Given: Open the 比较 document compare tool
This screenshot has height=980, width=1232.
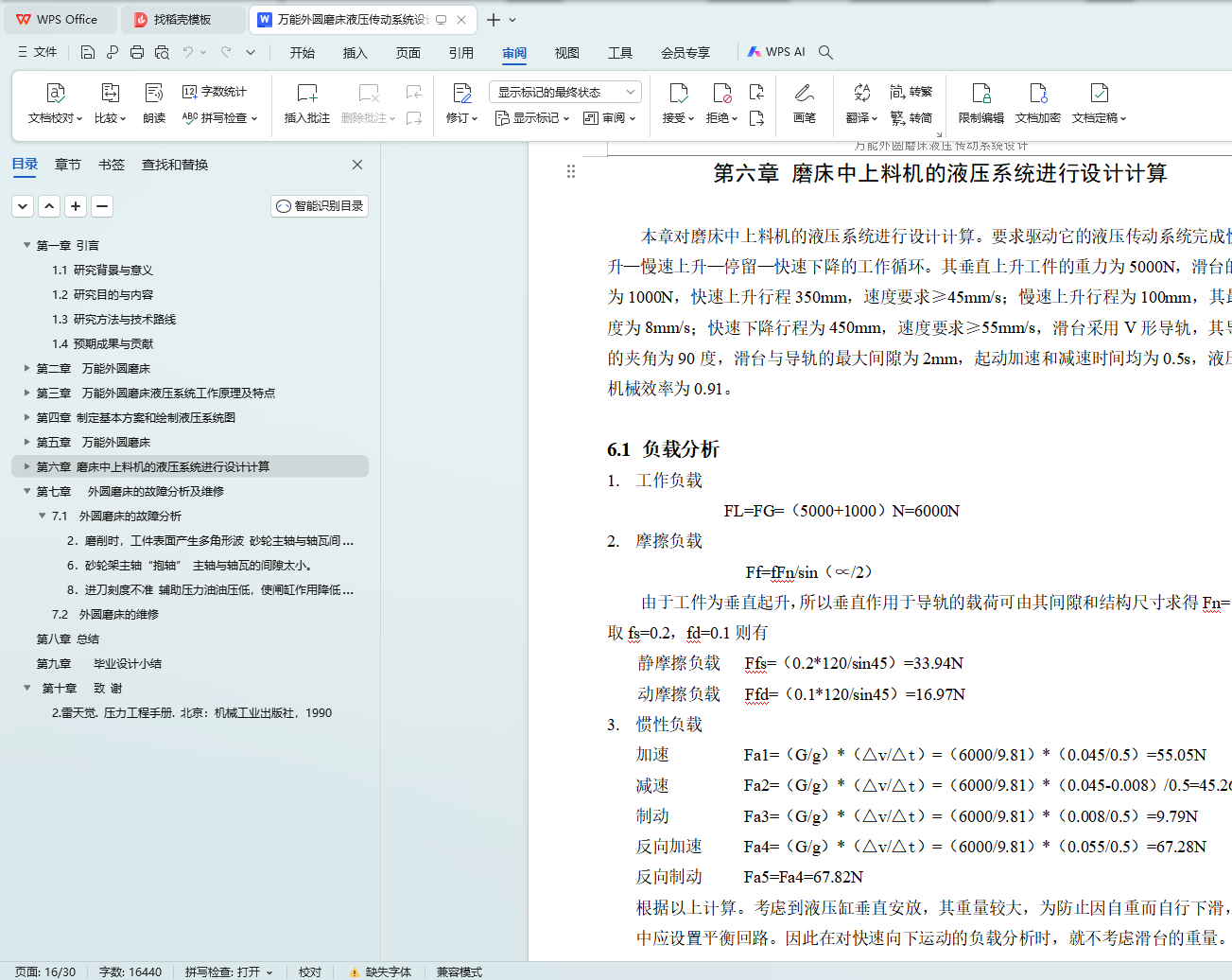Looking at the screenshot, I should point(110,104).
